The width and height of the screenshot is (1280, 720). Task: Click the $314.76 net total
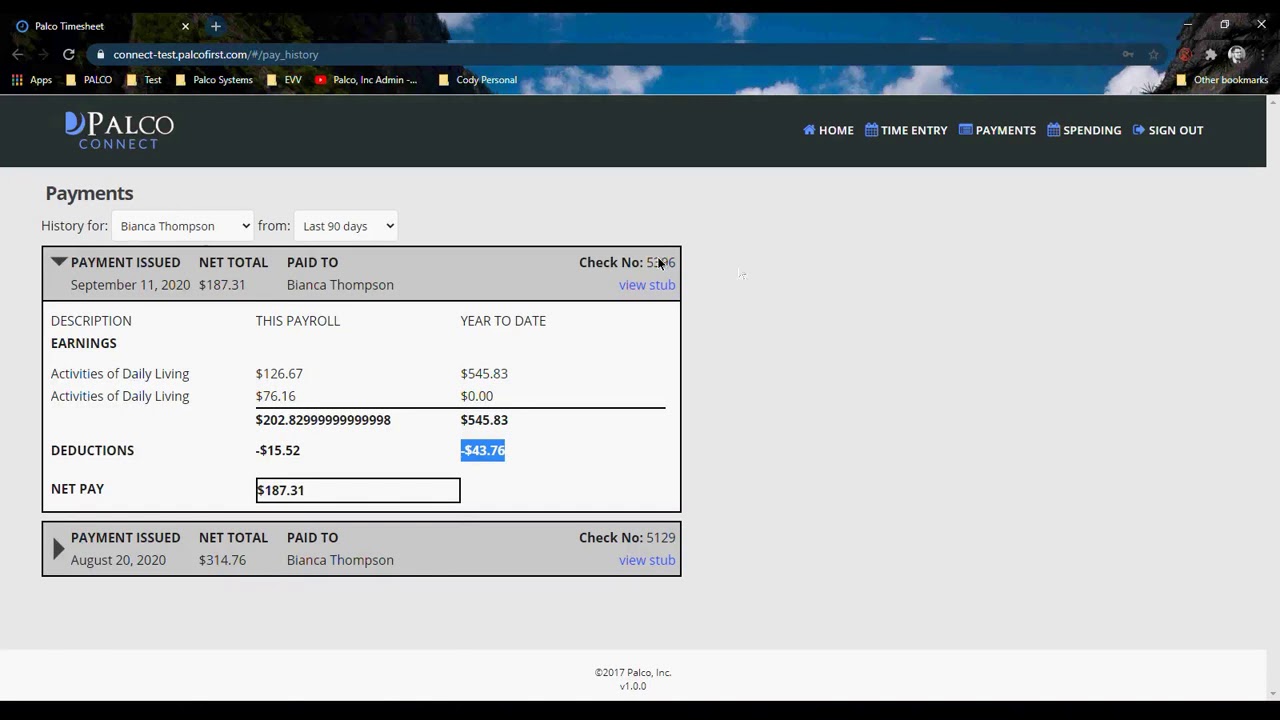click(x=222, y=560)
